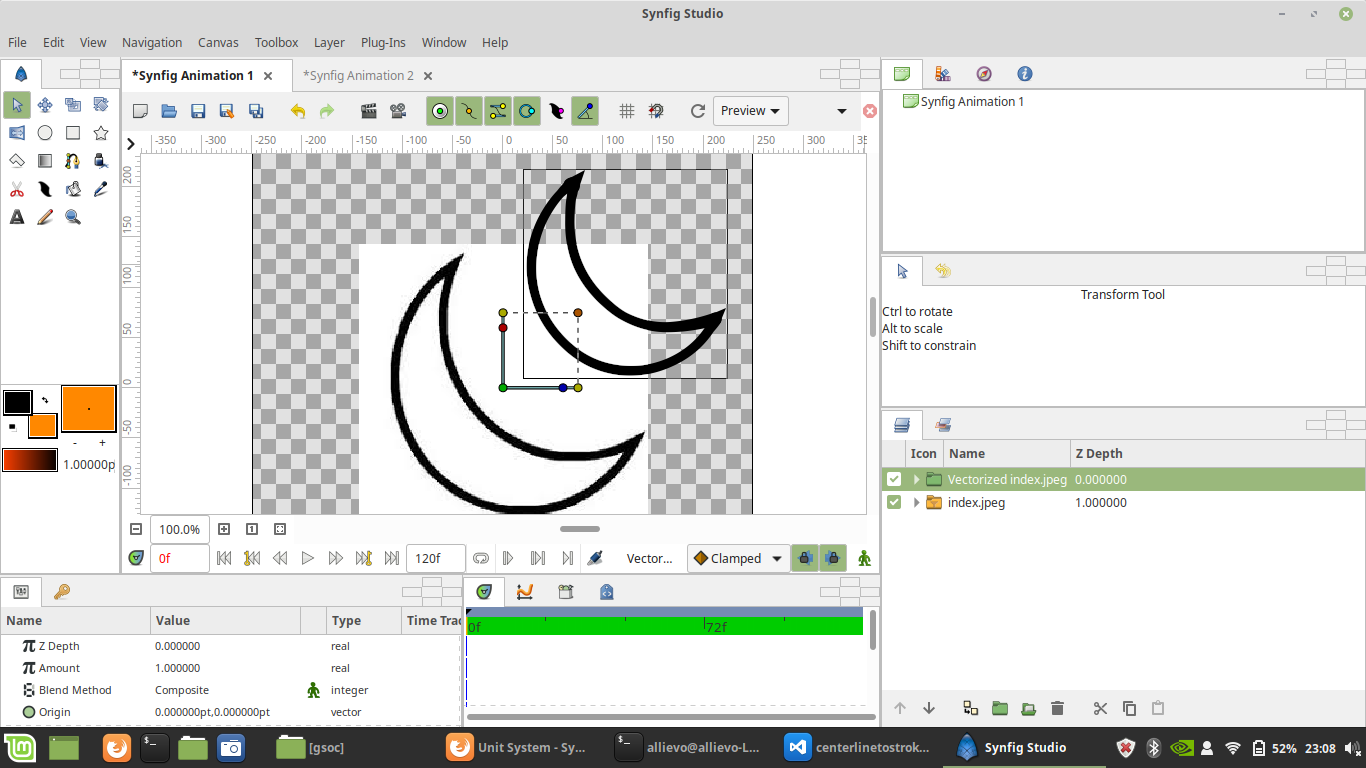
Task: Open the Layer menu
Action: tap(329, 42)
